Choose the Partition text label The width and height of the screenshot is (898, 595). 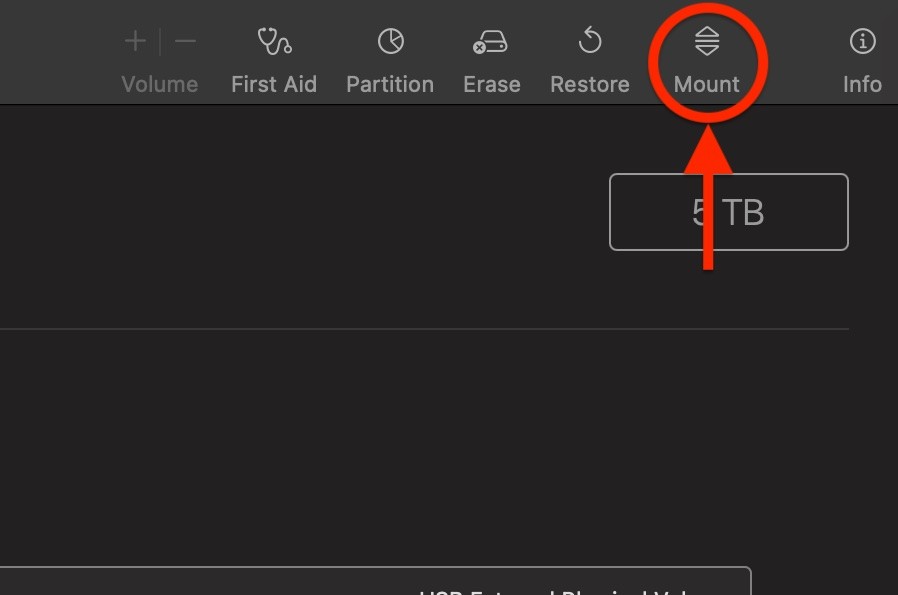(390, 85)
